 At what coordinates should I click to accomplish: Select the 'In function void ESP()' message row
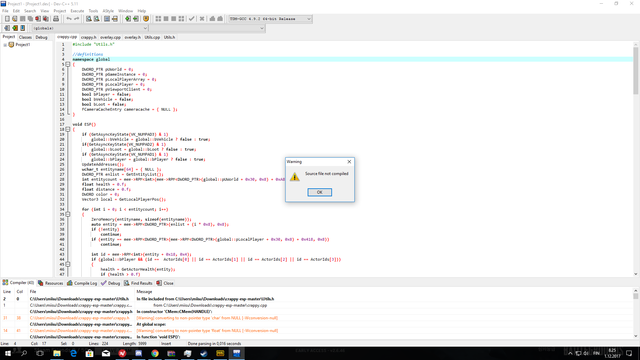click(x=318, y=337)
